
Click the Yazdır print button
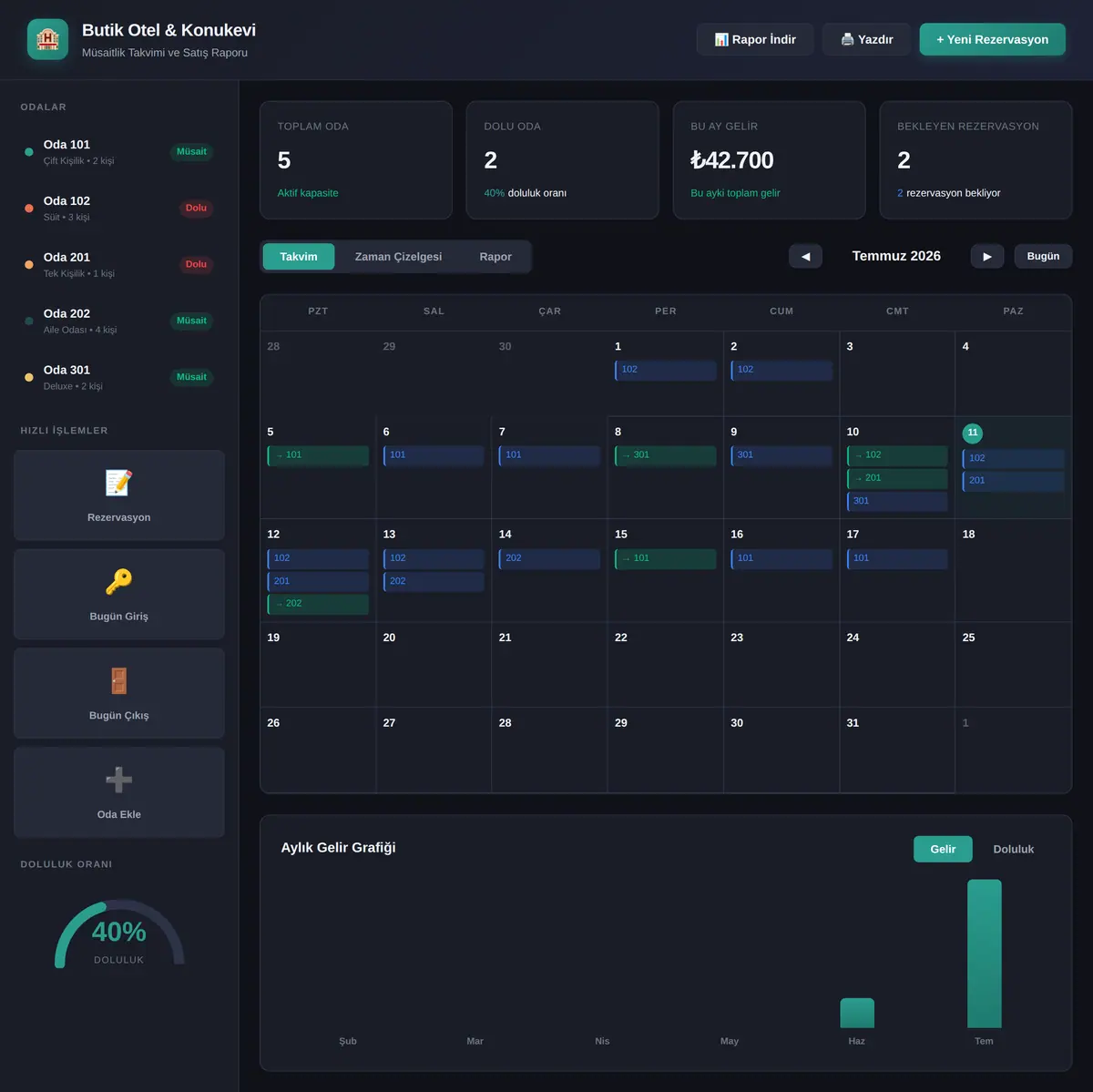866,39
